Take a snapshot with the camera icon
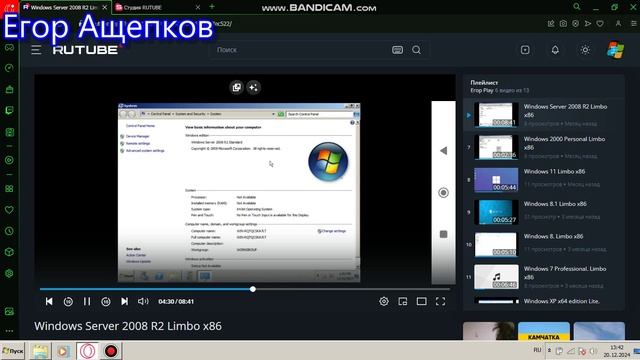This screenshot has height=360, width=640. pos(563,24)
